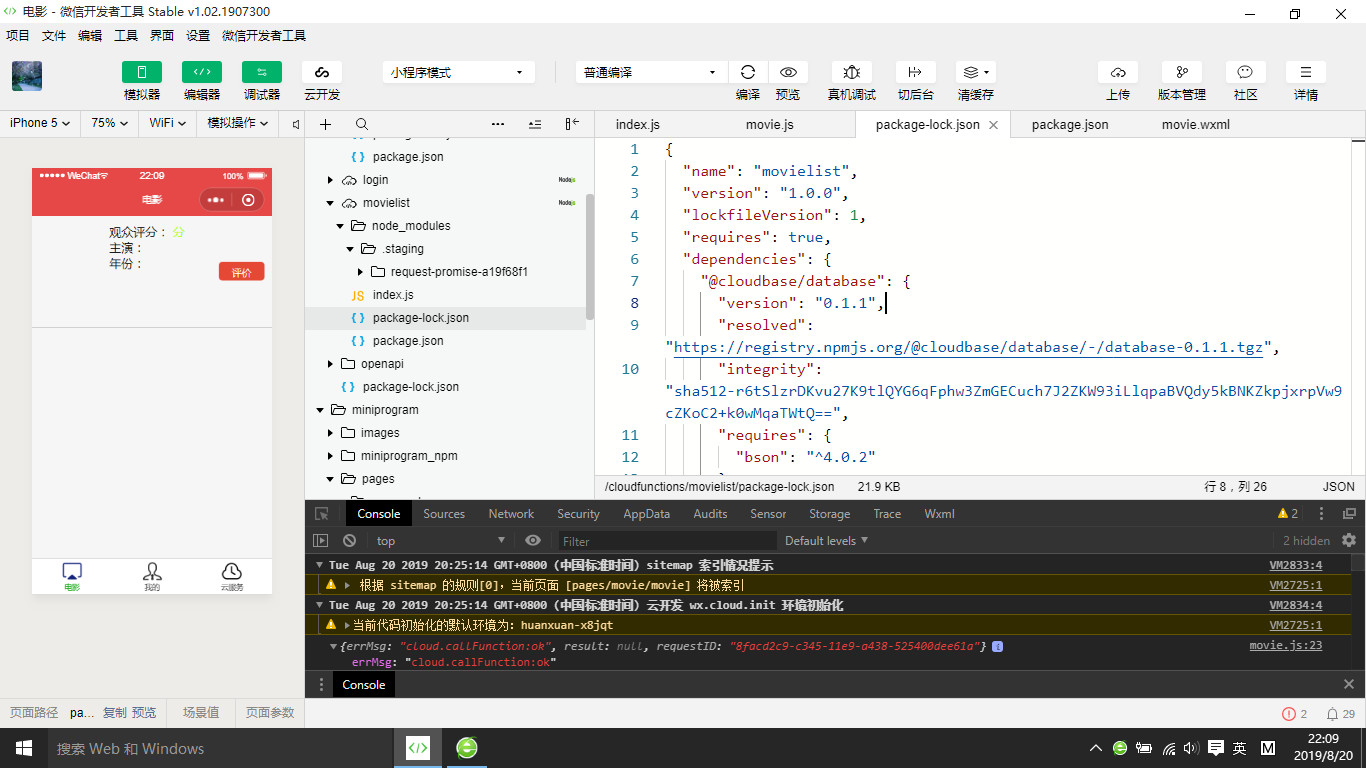Toggle the 编辑器 editor panel
This screenshot has height=768, width=1366.
point(201,72)
